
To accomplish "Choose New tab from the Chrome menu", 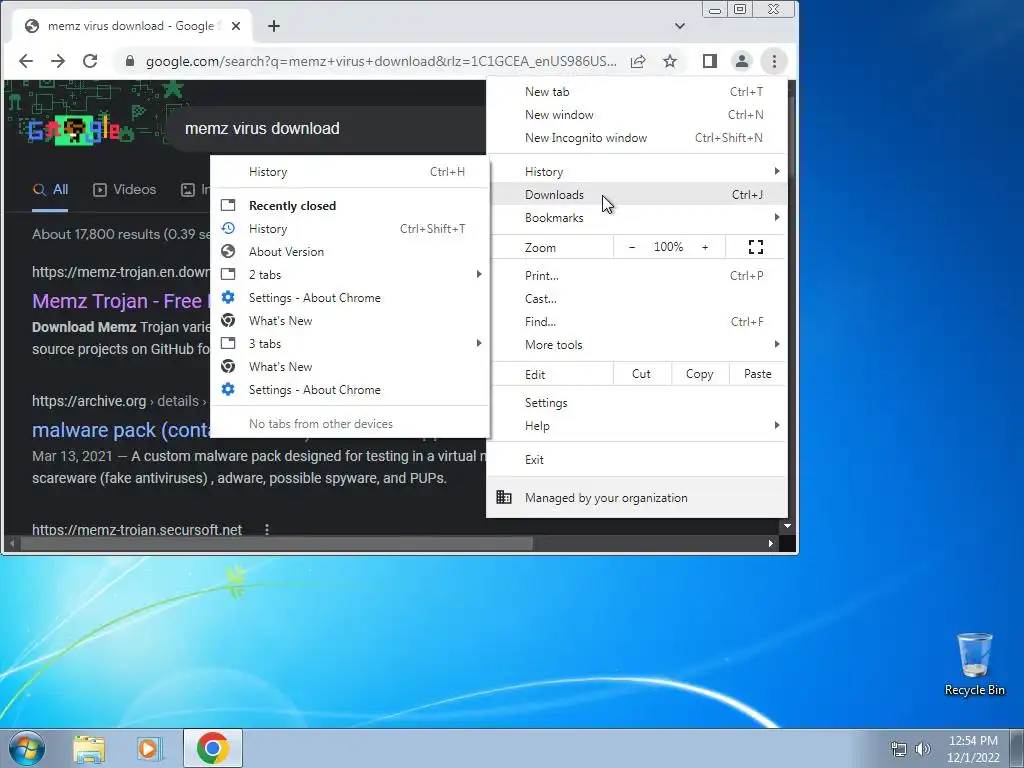I will 637,92.
